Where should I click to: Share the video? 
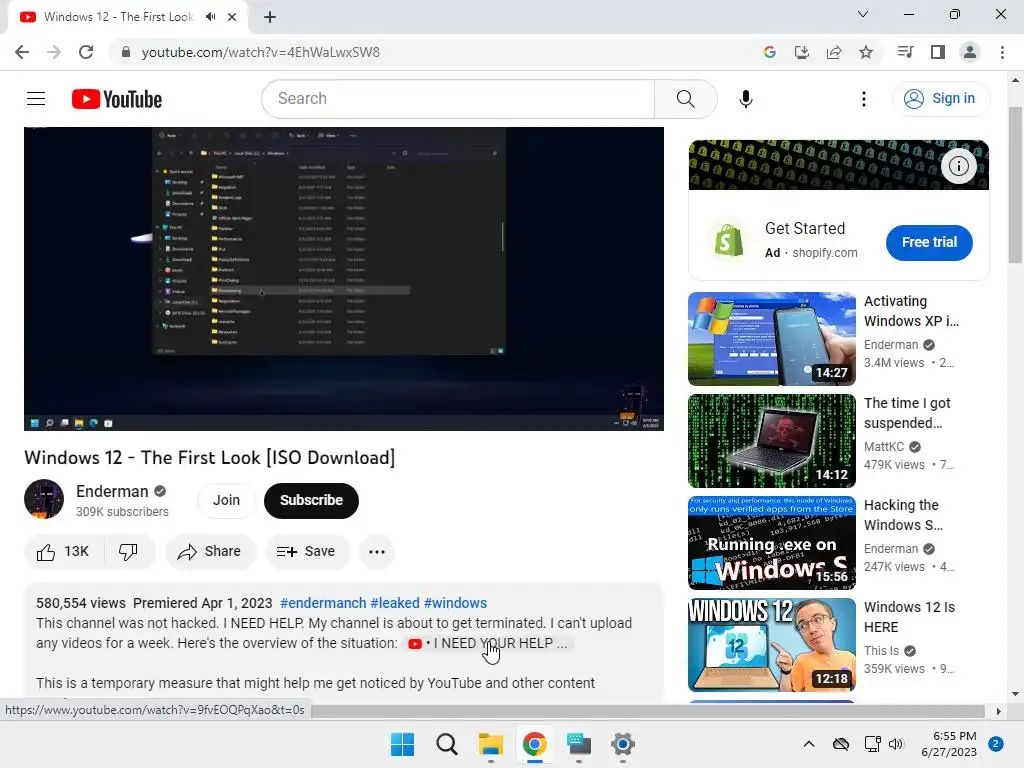point(210,552)
